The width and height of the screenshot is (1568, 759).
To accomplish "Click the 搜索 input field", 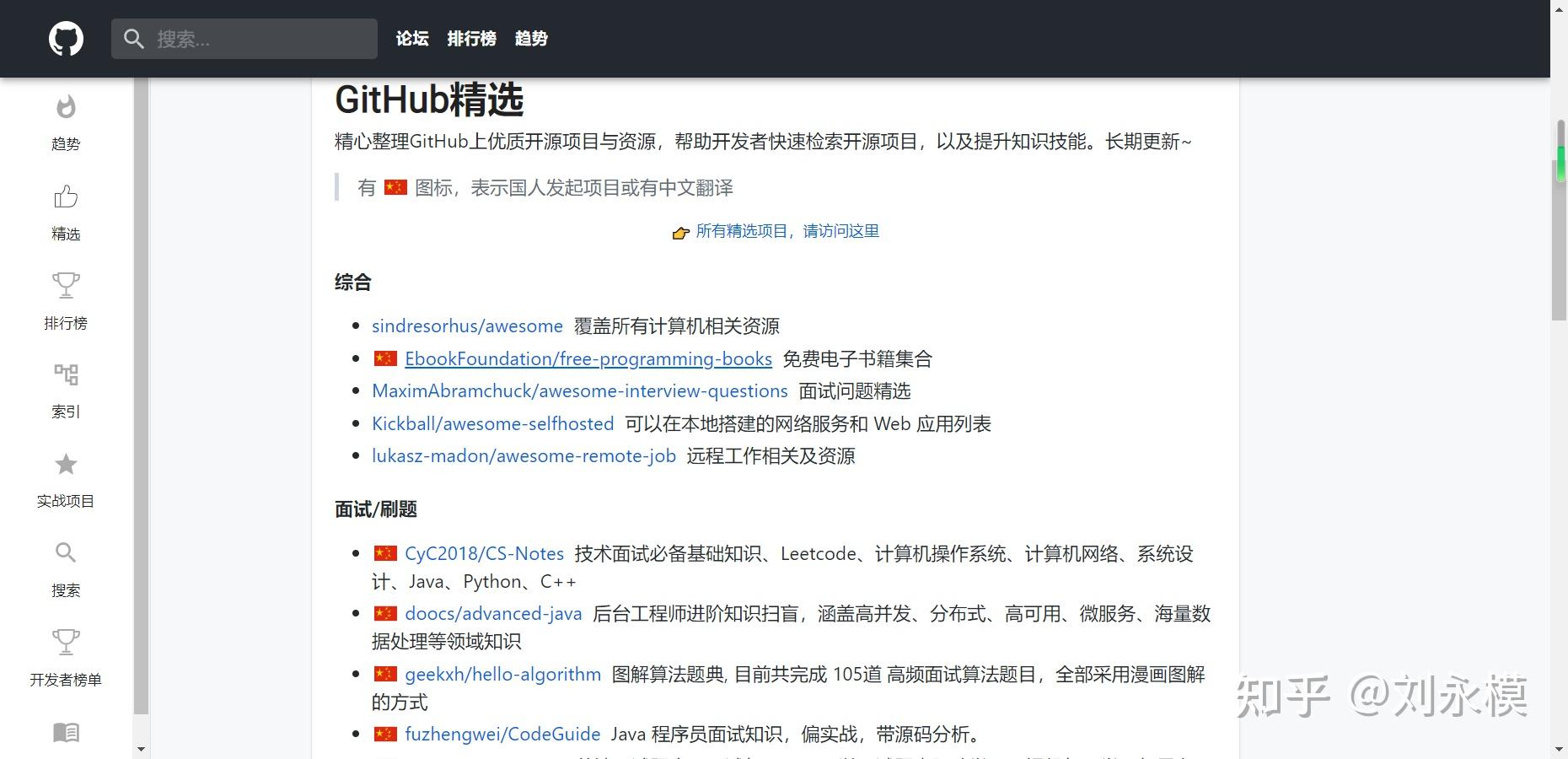I will click(253, 38).
